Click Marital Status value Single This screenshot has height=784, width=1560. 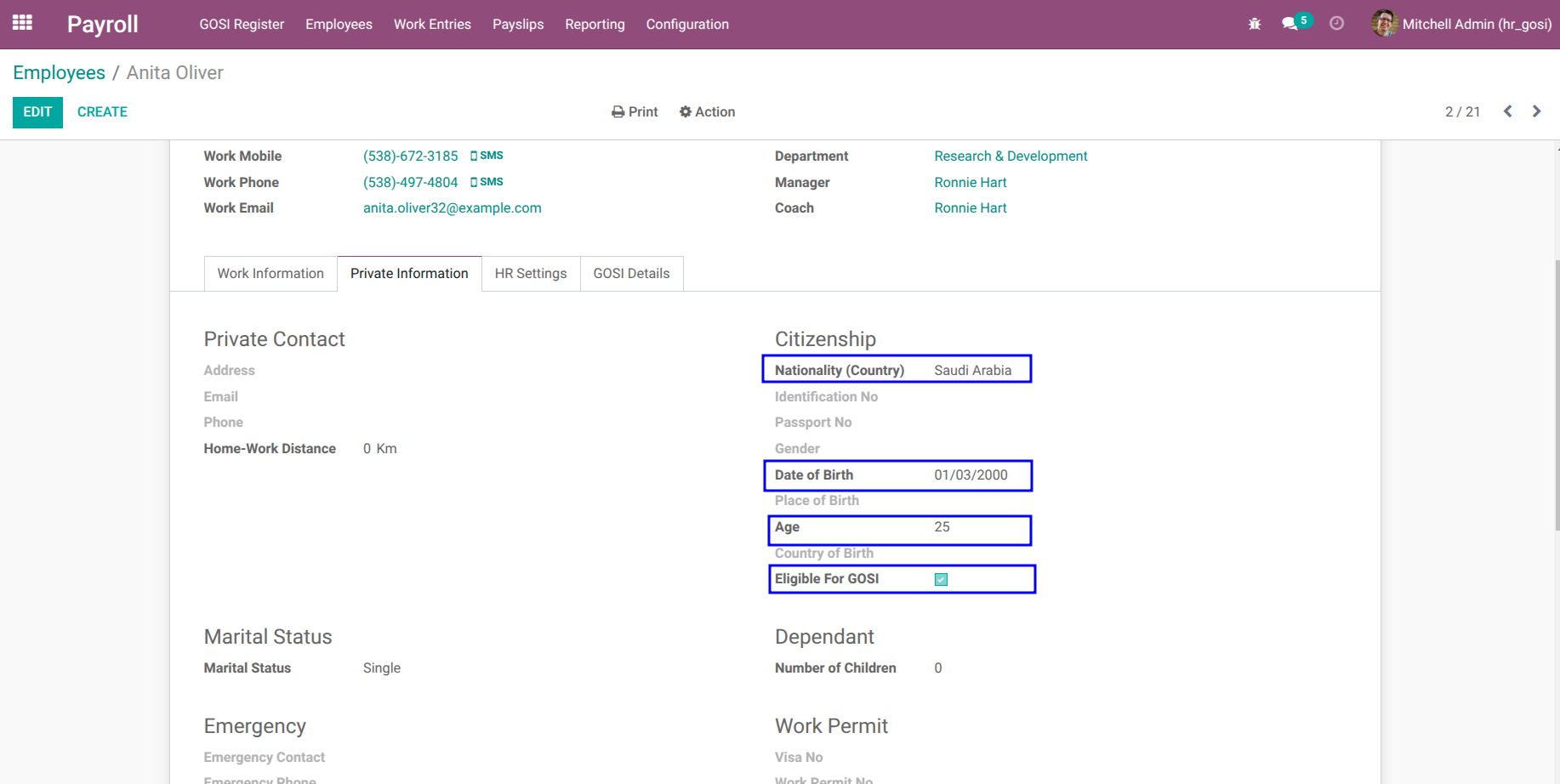tap(381, 668)
